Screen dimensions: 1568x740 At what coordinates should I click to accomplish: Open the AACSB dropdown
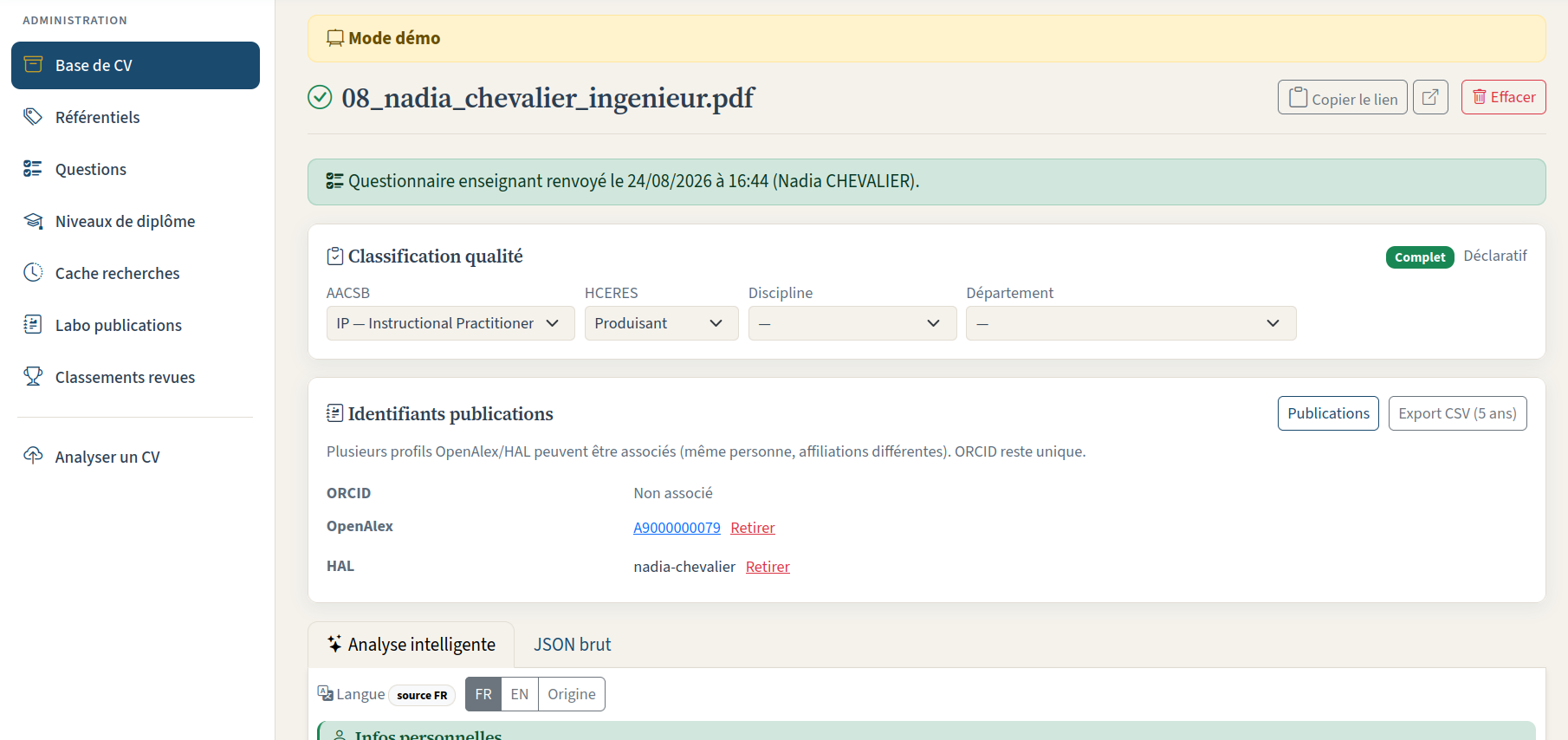[450, 323]
